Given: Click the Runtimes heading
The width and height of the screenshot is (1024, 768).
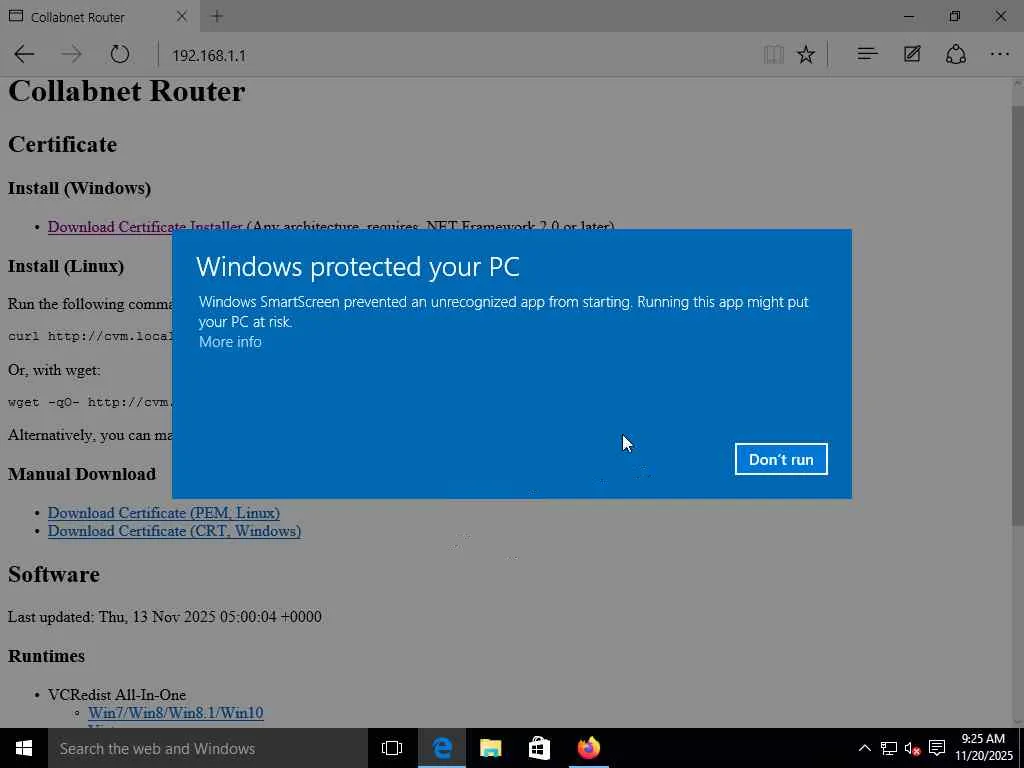Looking at the screenshot, I should [46, 656].
